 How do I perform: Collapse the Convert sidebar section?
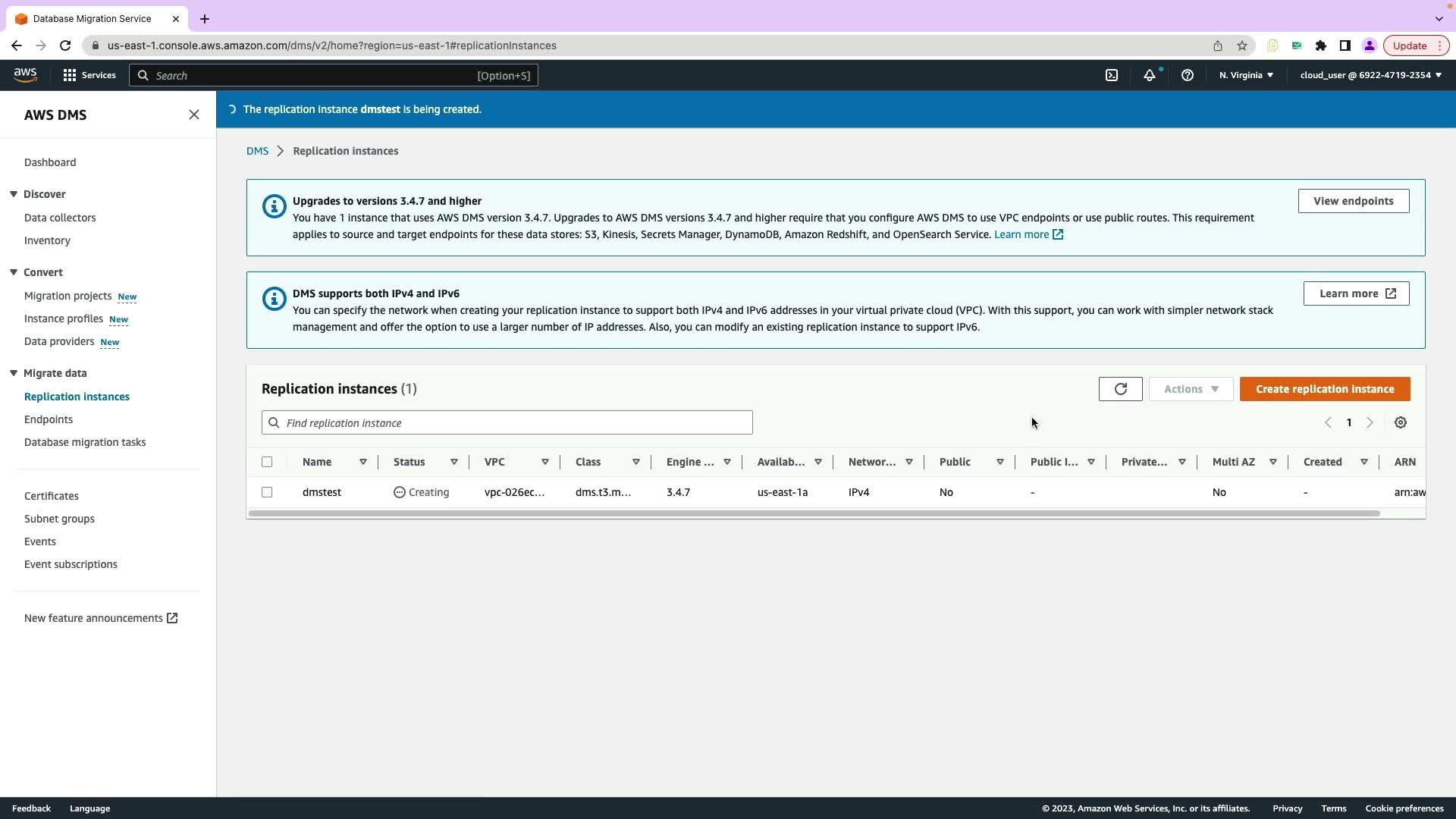point(14,272)
